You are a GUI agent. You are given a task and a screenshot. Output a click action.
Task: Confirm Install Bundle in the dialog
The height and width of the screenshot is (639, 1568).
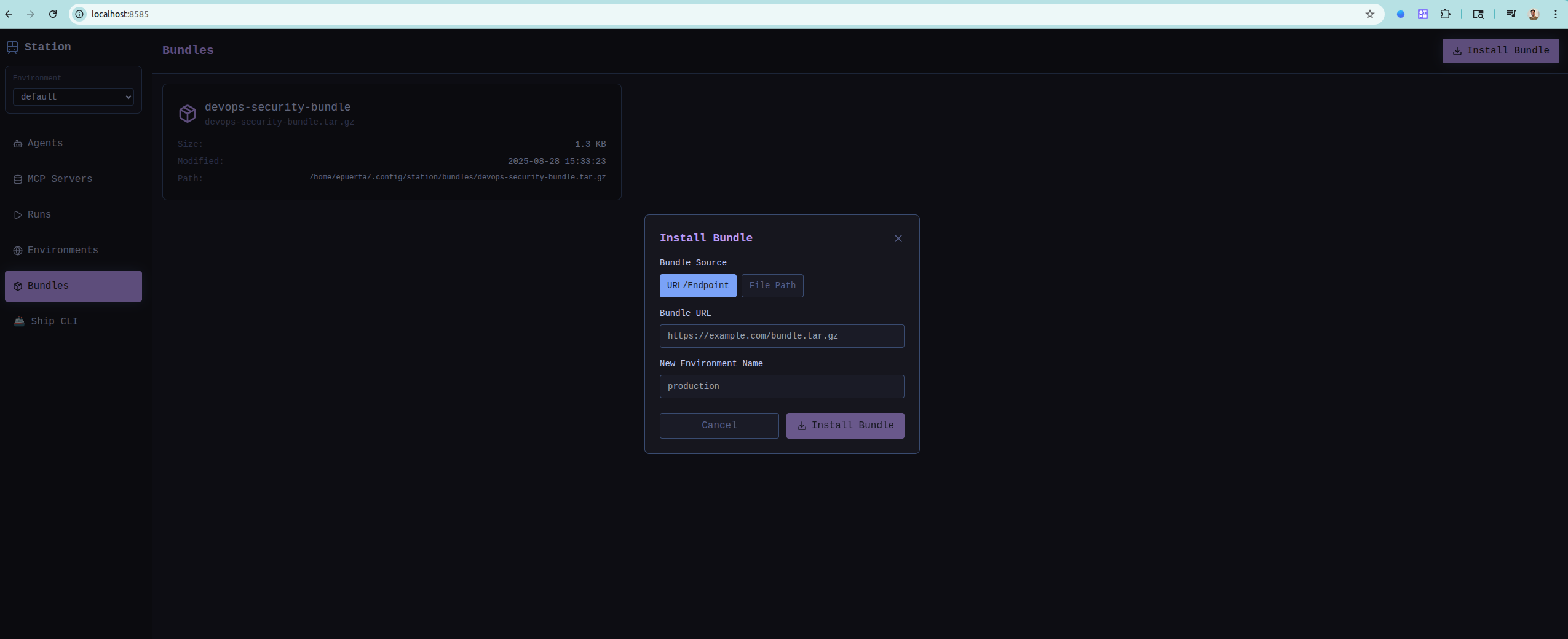[845, 426]
